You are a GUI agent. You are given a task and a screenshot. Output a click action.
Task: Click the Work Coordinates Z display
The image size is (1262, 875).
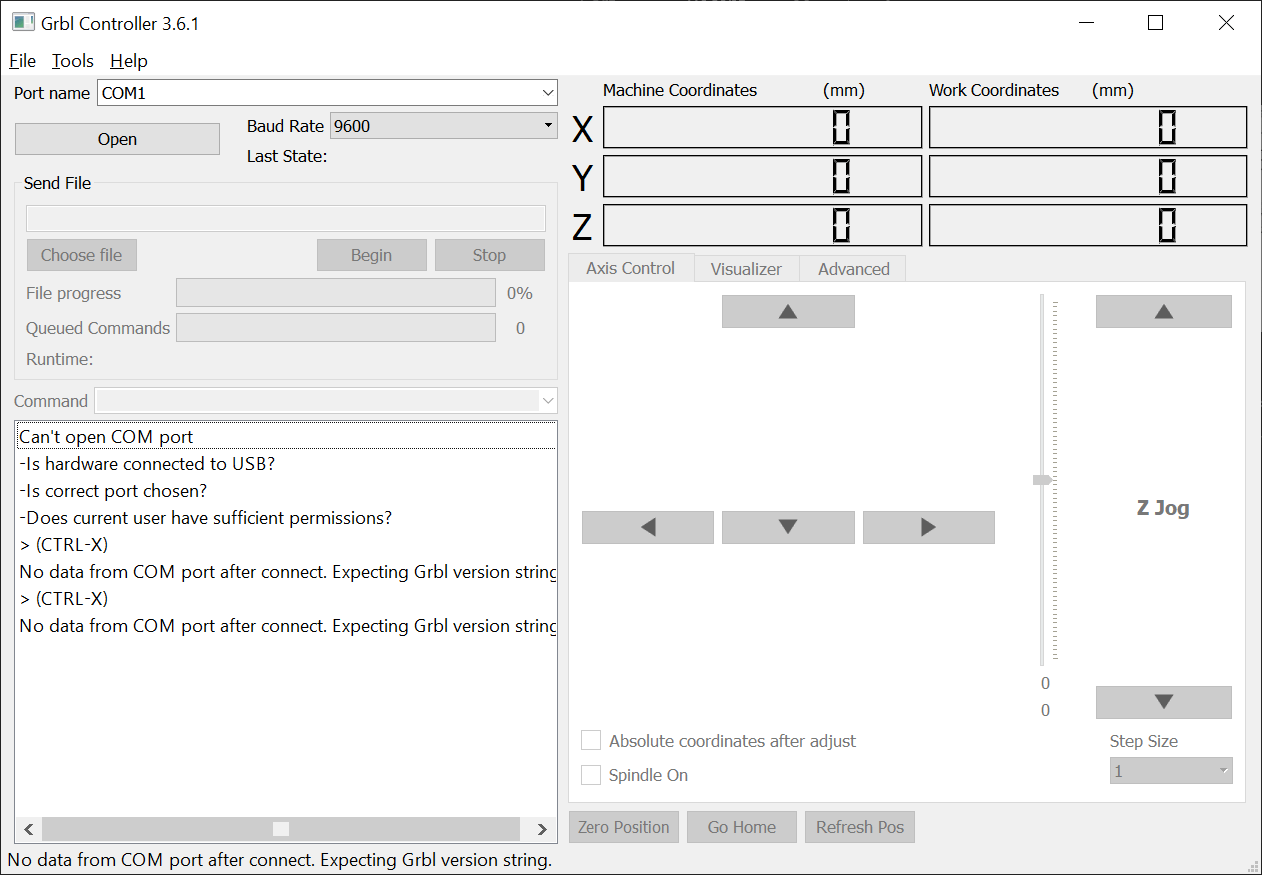(1088, 225)
